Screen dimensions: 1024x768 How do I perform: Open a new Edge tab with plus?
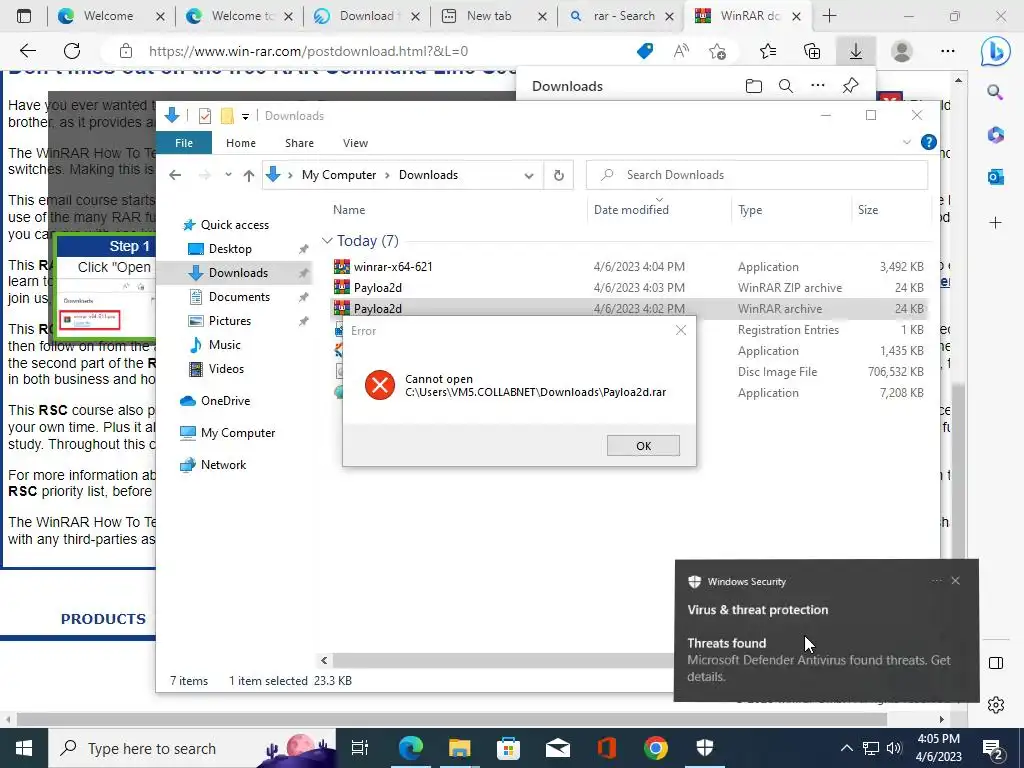[829, 16]
